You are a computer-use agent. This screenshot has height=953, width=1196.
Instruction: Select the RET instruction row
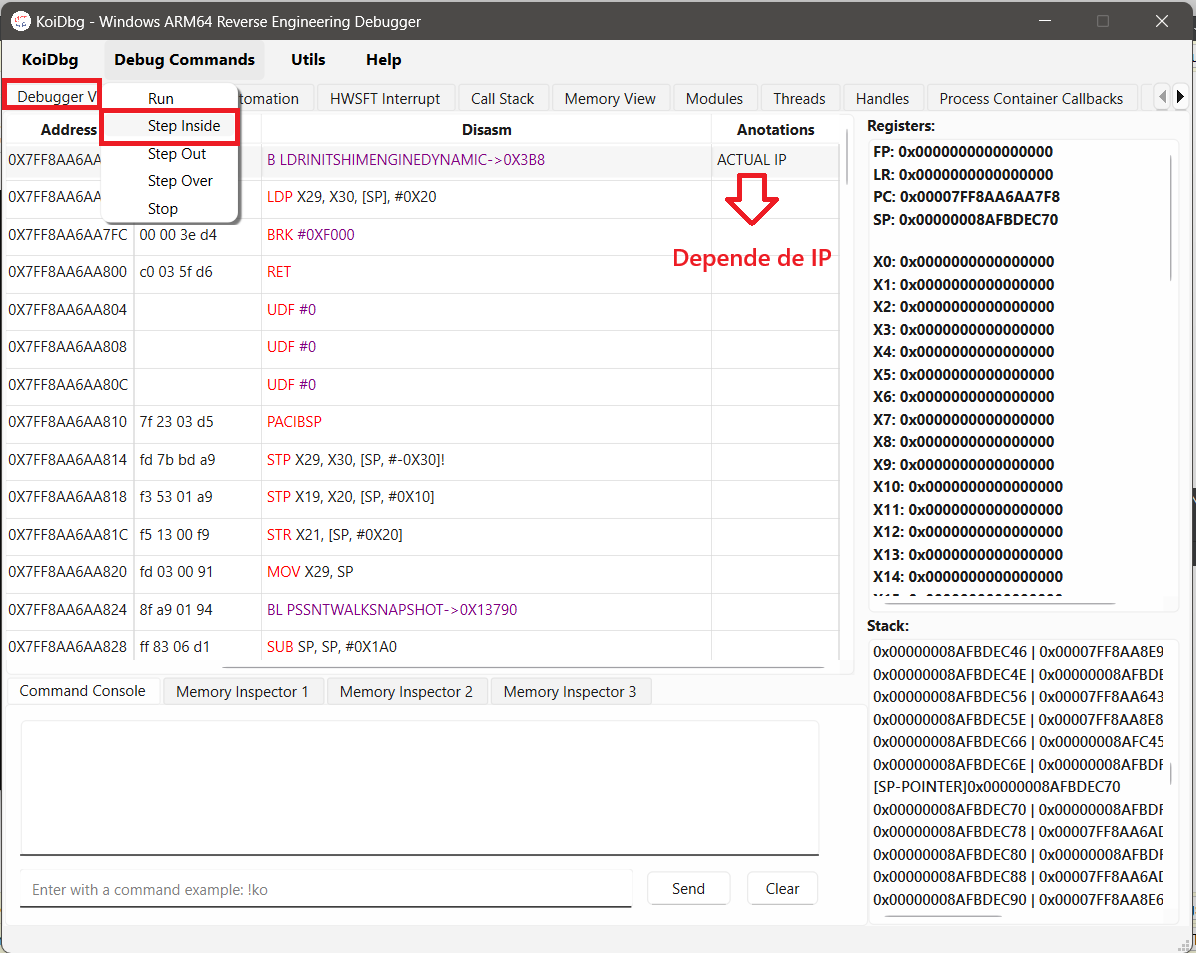tap(422, 272)
